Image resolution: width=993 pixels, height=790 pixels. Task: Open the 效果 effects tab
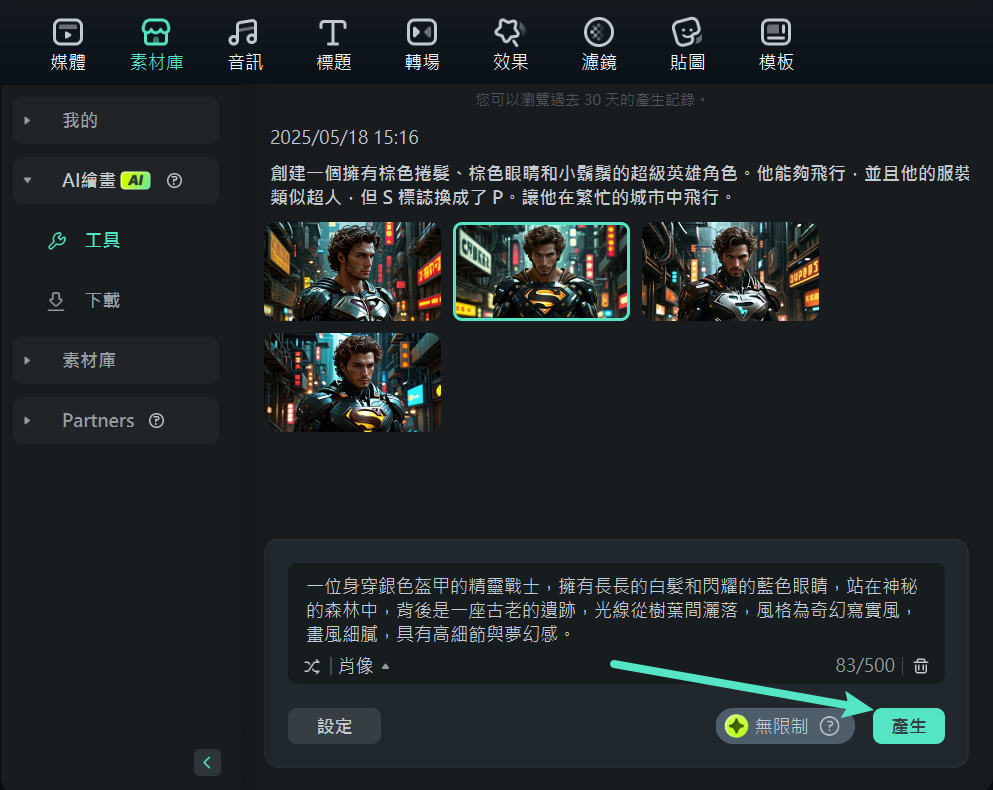pos(510,44)
